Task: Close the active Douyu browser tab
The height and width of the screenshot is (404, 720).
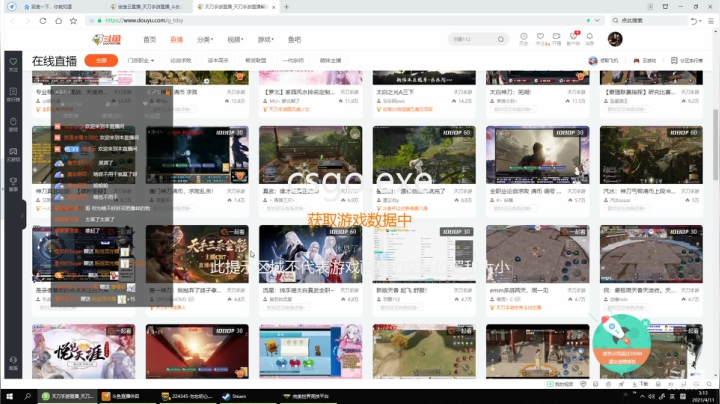Action: tap(274, 7)
